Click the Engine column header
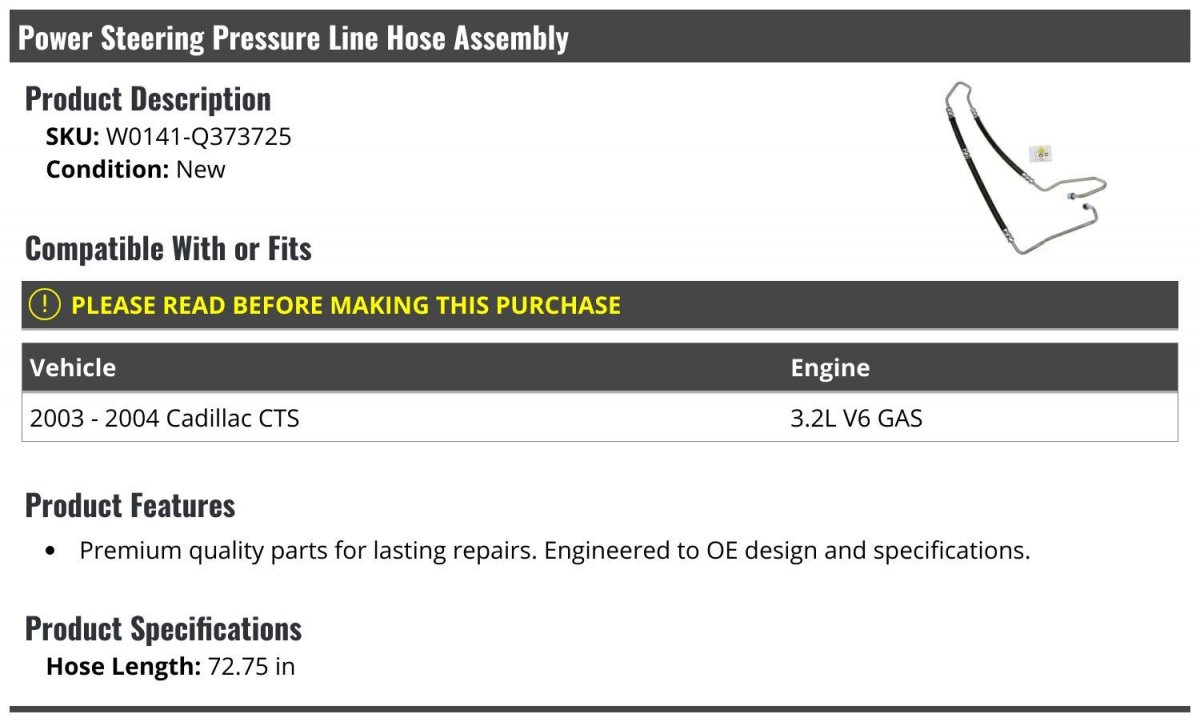The image size is (1200, 722). 830,368
